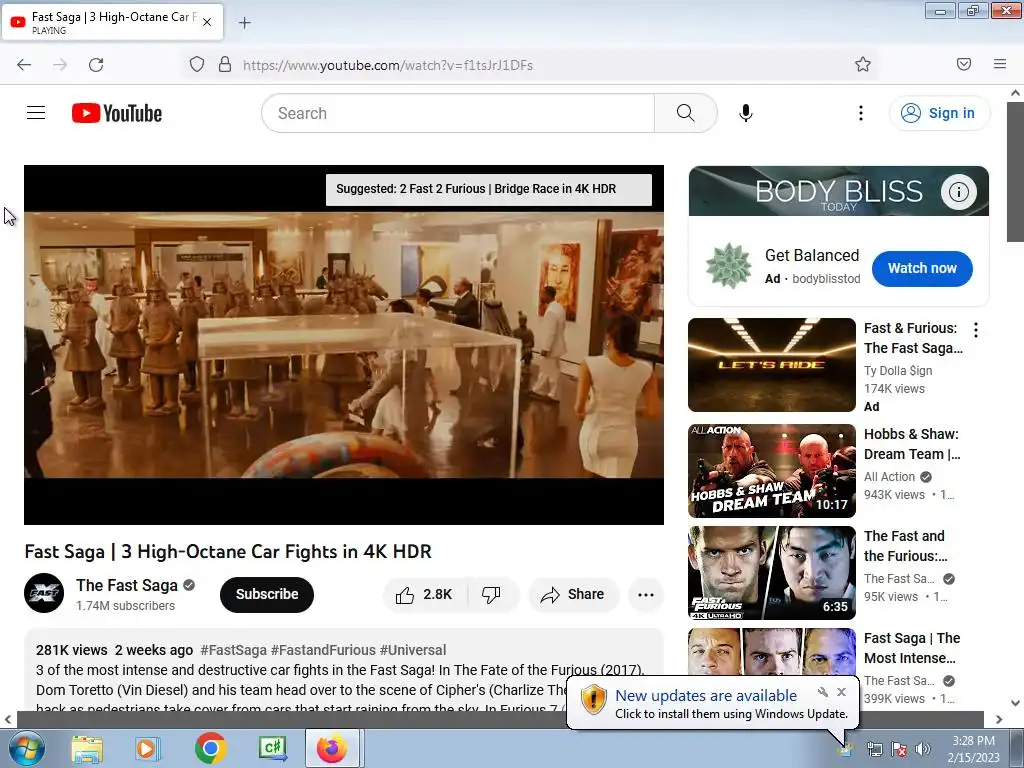Open a new browser tab
Screen dimensions: 1024x768
tap(244, 23)
